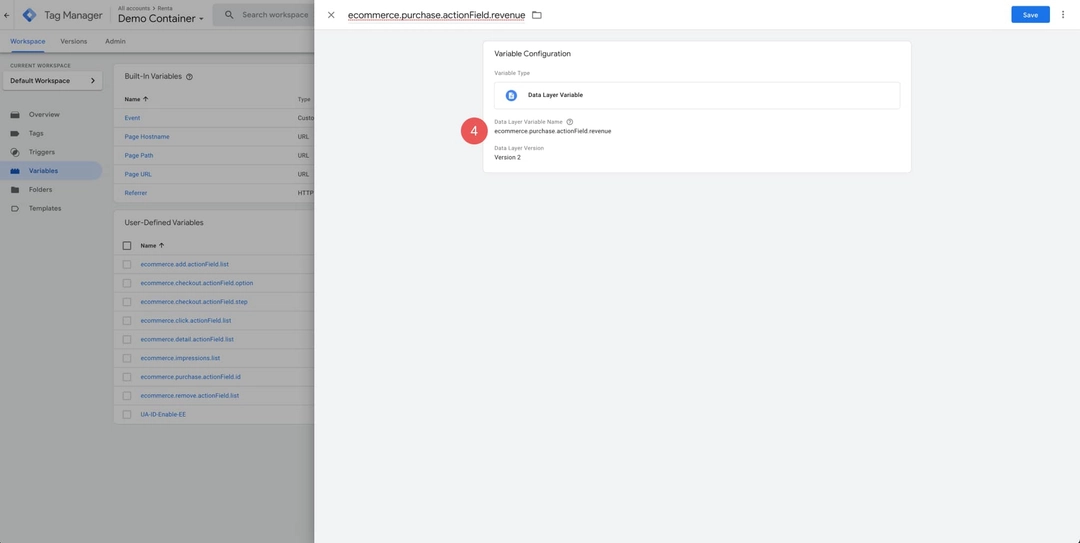This screenshot has width=1080, height=543.
Task: Open the Page Path variable
Action: point(138,155)
